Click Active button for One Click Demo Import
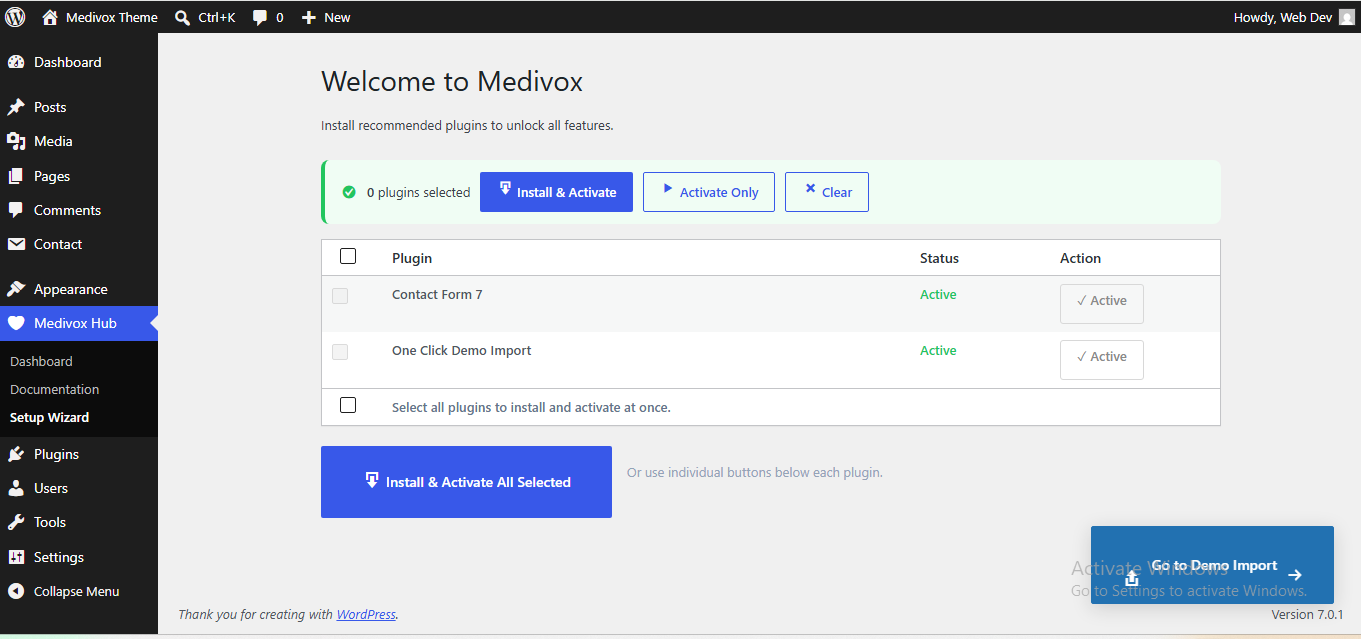Image resolution: width=1361 pixels, height=639 pixels. tap(1102, 360)
